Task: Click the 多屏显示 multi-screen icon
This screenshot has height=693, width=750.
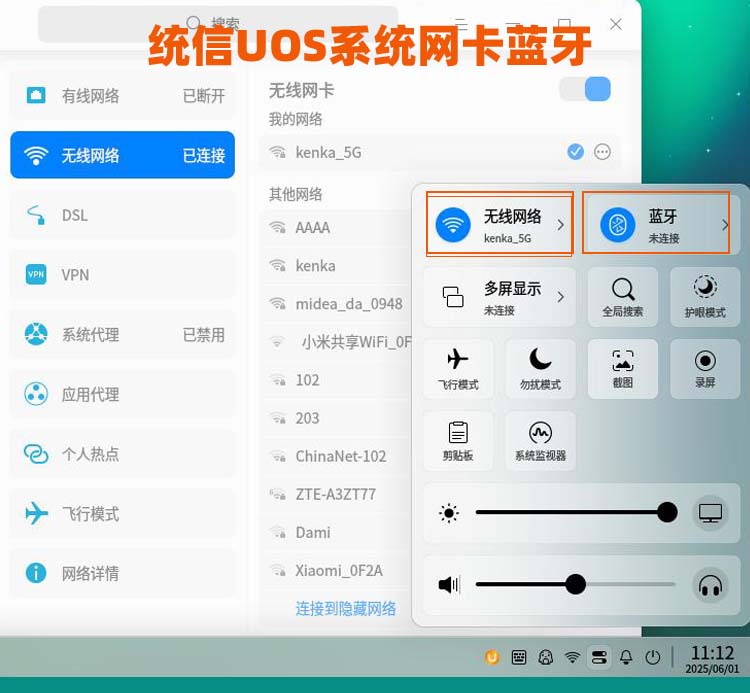Action: [452, 297]
